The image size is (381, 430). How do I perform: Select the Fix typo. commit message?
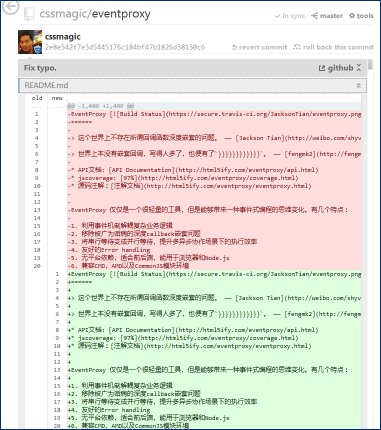[x=40, y=68]
